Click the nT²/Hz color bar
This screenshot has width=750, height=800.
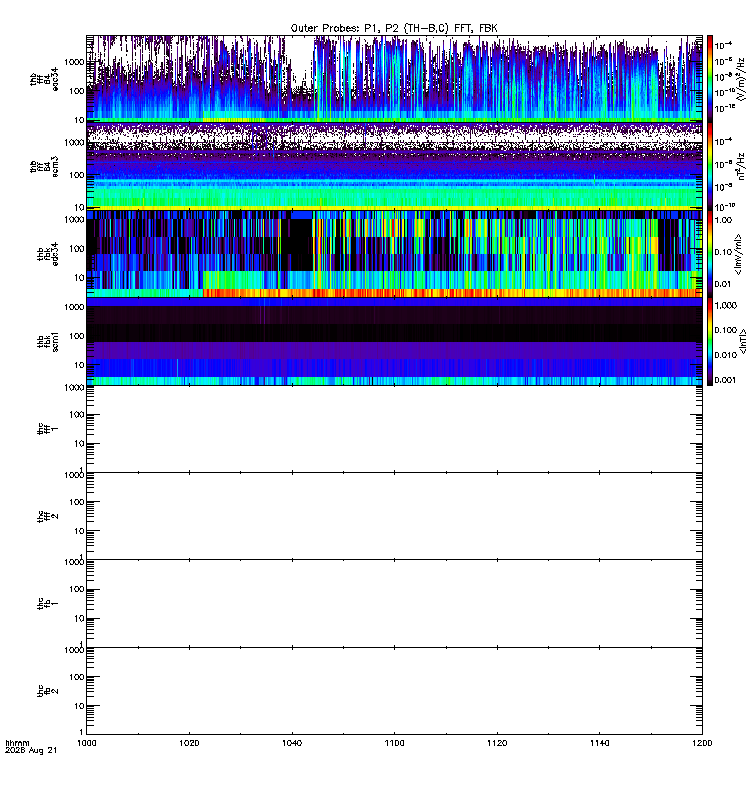pyautogui.click(x=710, y=166)
